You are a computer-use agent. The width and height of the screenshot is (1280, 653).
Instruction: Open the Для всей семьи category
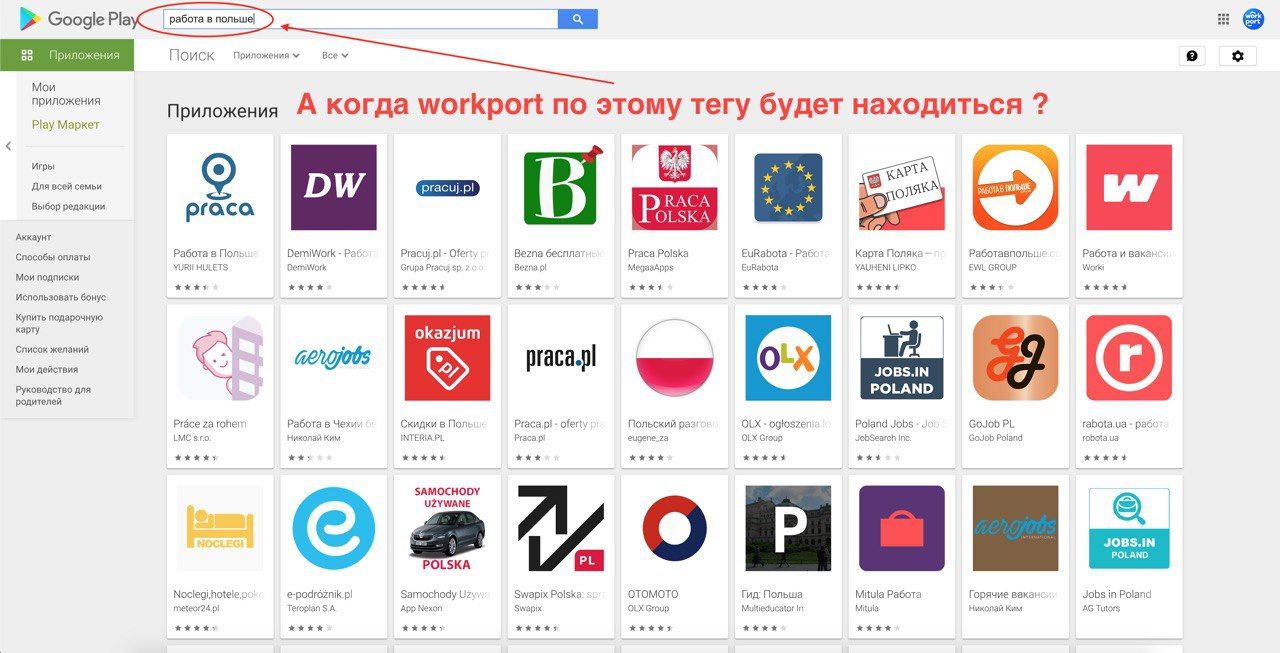67,186
